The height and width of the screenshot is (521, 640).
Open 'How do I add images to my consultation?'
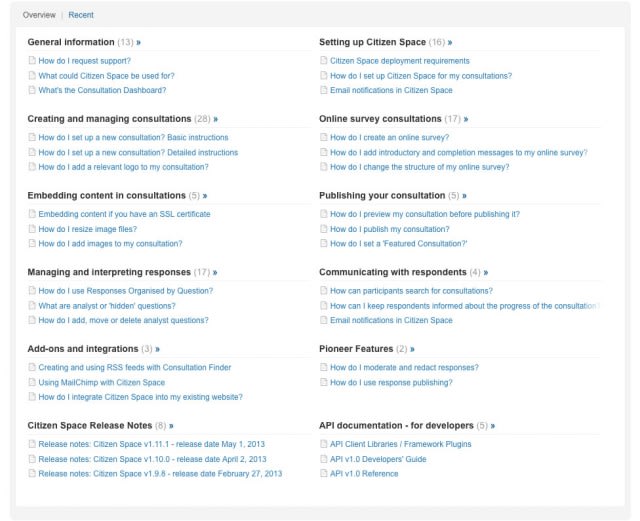coord(110,244)
